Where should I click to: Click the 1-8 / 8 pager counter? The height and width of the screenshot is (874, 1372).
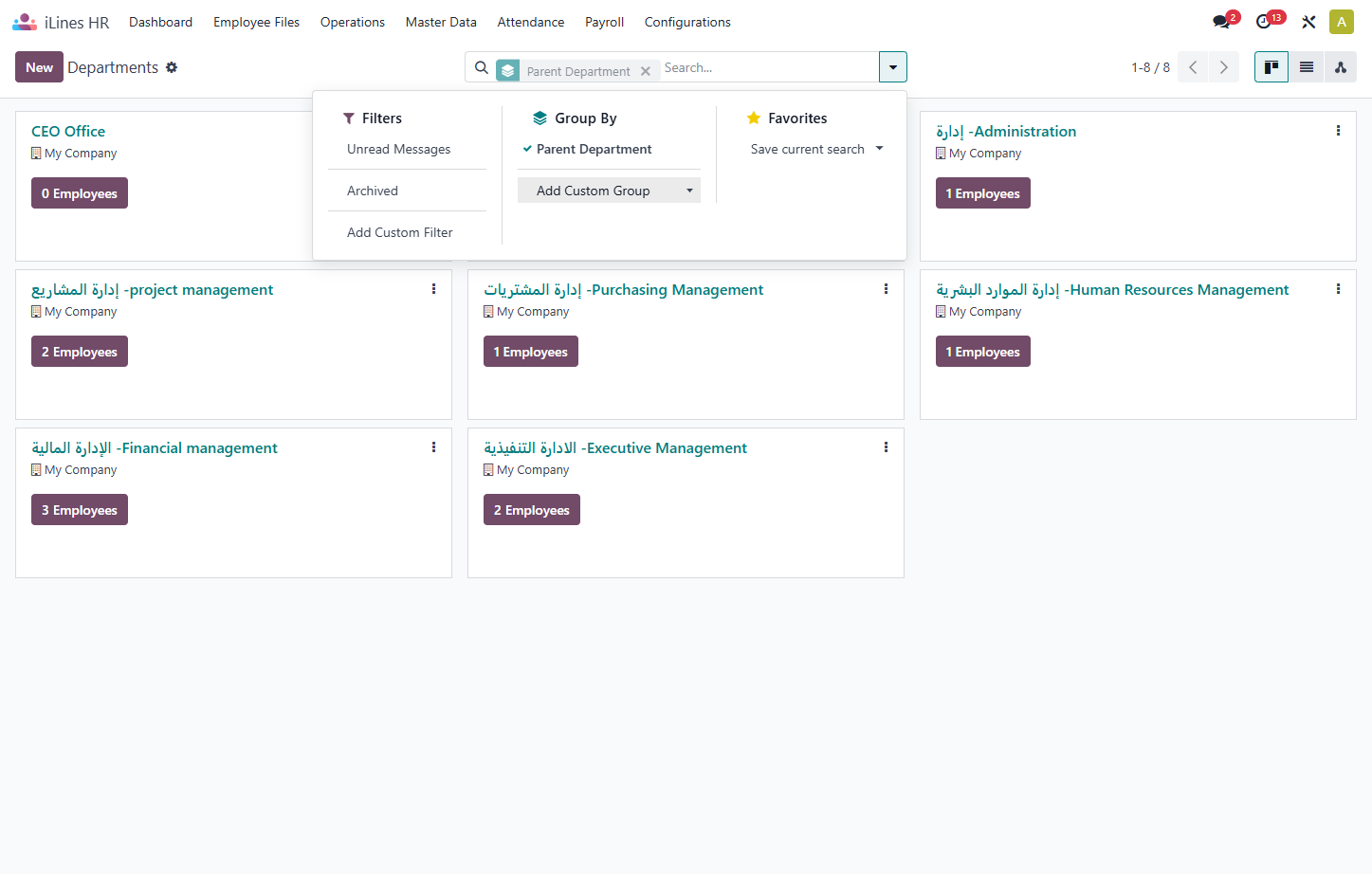point(1150,67)
